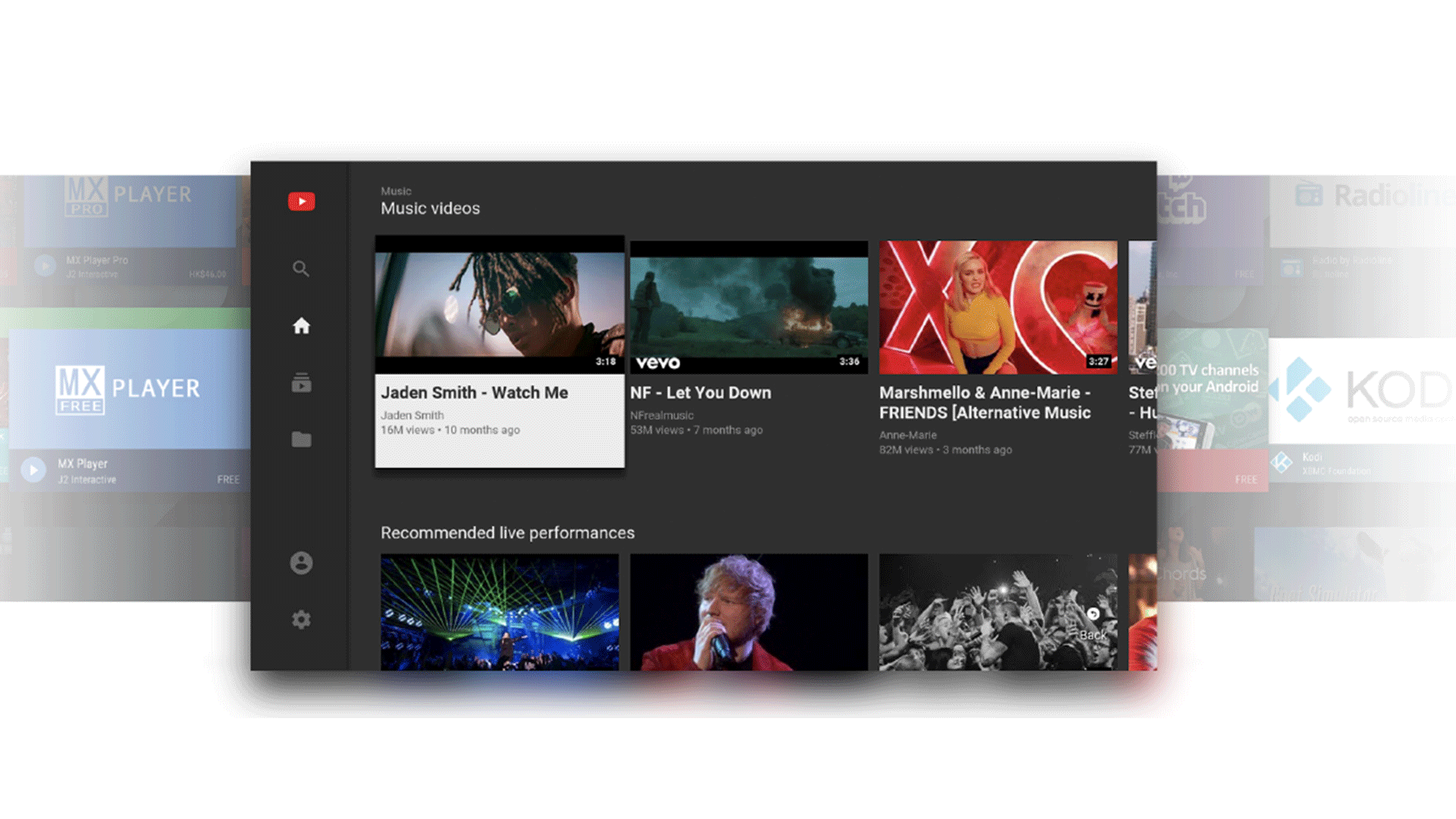The image size is (1456, 819).
Task: Select the Home icon in sidebar
Action: [301, 326]
